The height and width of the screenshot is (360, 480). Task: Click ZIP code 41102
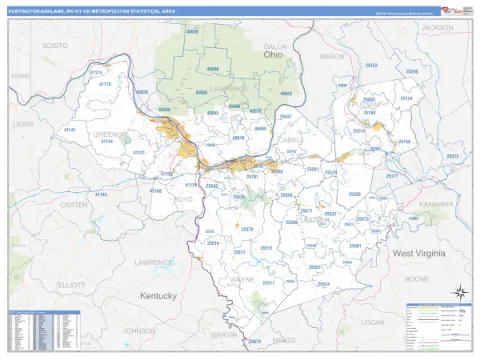point(167,174)
